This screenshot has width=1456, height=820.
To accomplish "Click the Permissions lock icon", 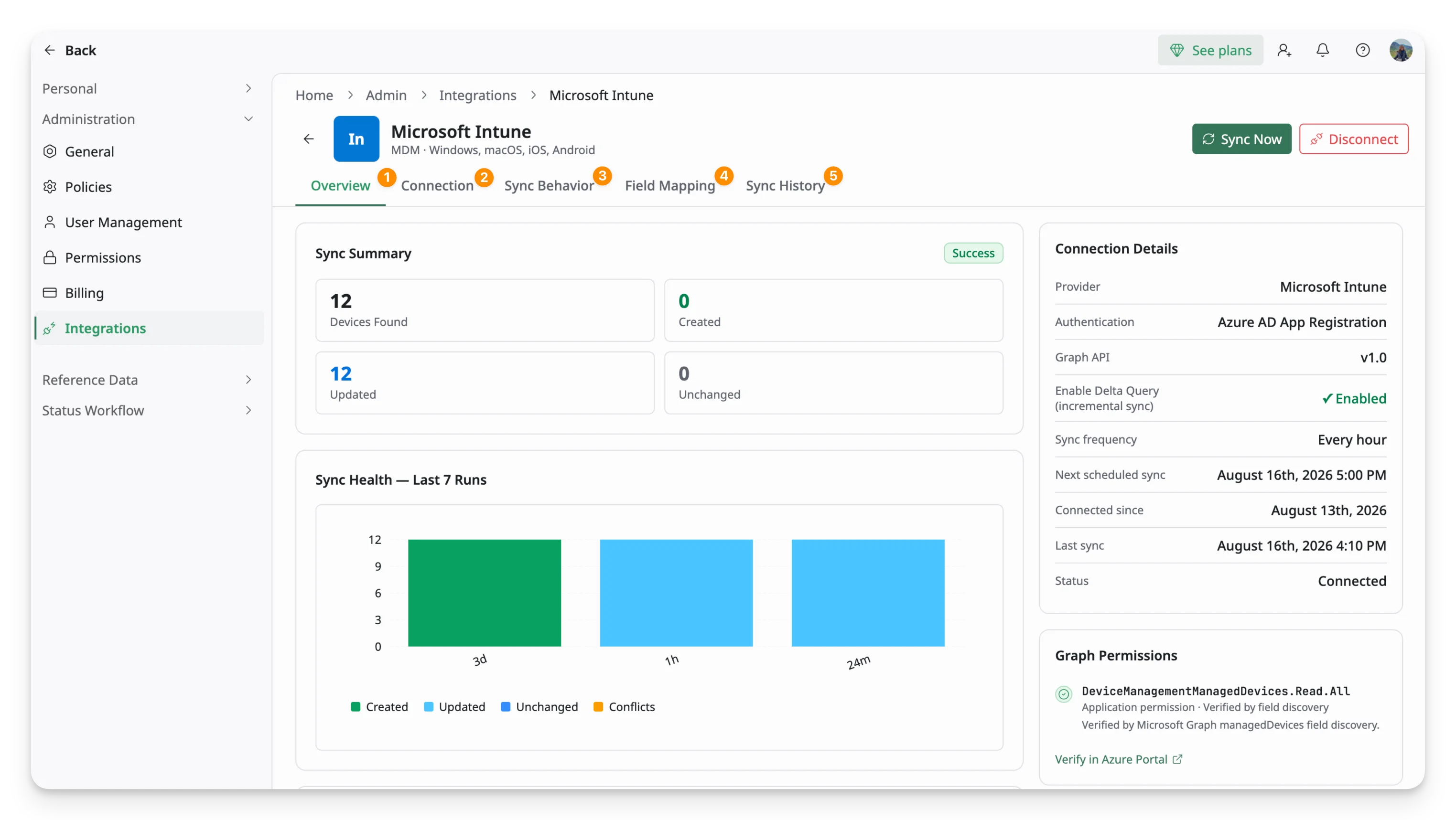I will (x=50, y=257).
